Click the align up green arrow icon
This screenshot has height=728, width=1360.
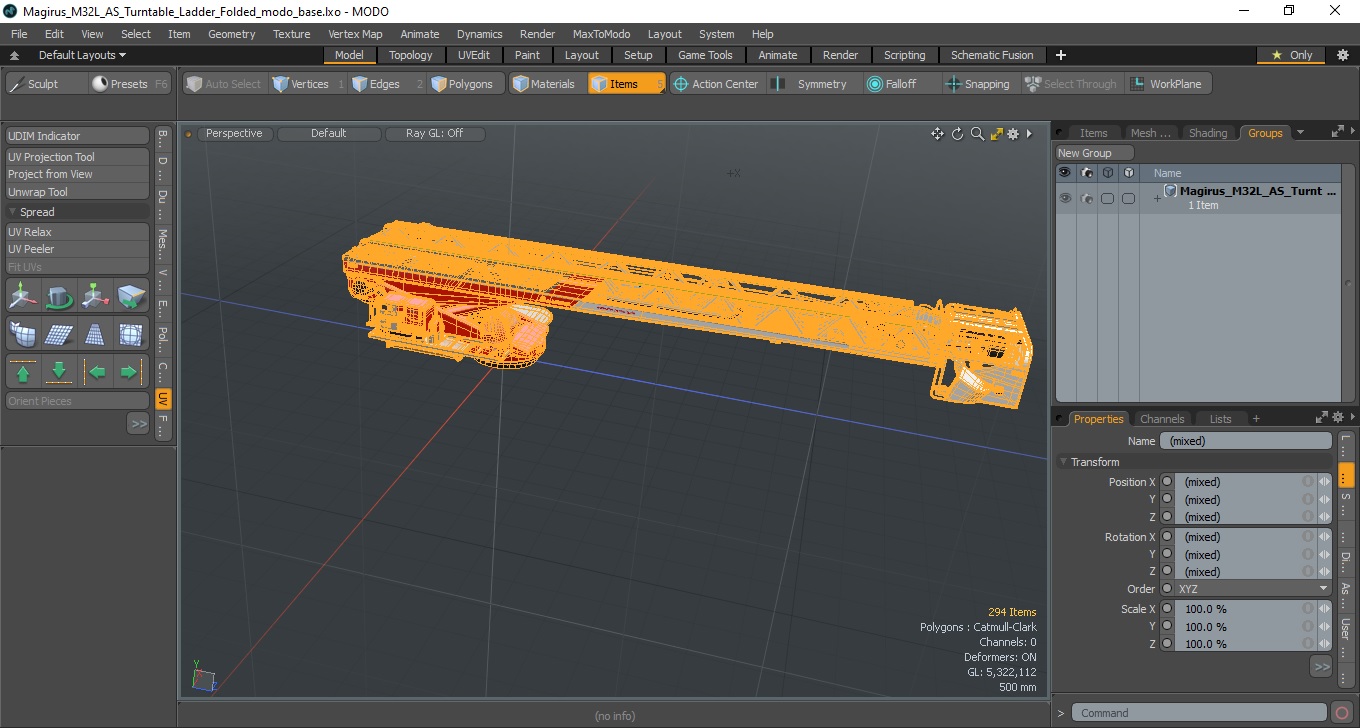click(23, 372)
